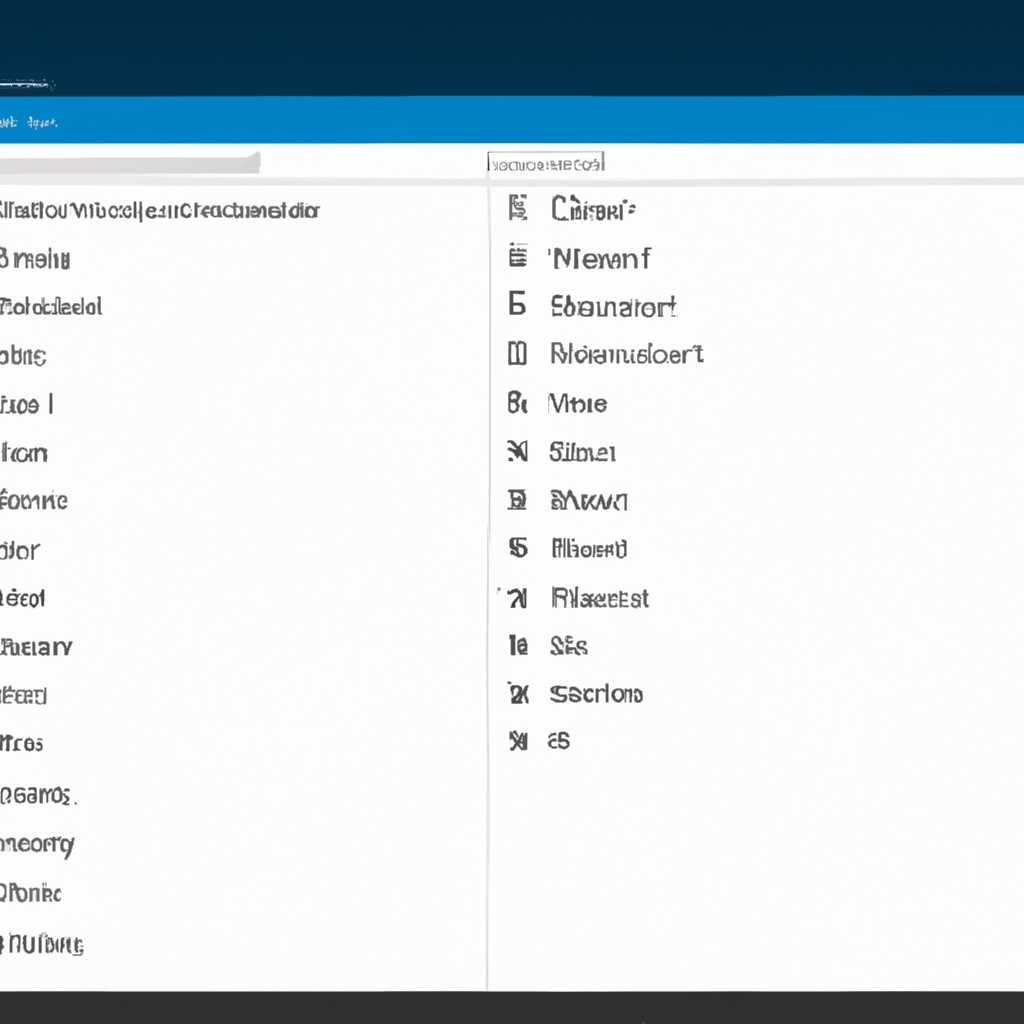Viewport: 1024px width, 1024px height.
Task: Select the left-list row ending 'neorry'
Action: [x=38, y=845]
